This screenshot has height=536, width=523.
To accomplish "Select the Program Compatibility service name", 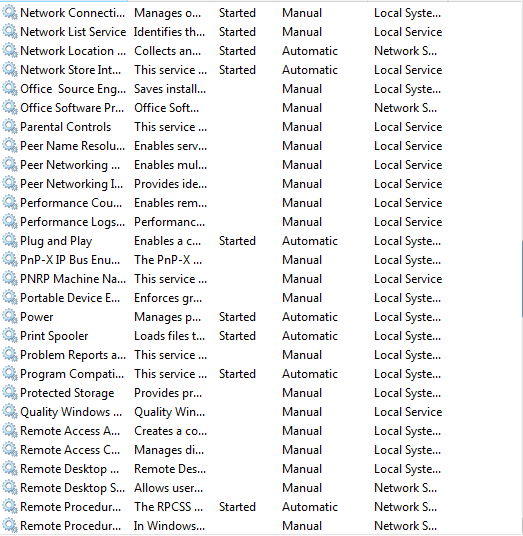I will [72, 374].
